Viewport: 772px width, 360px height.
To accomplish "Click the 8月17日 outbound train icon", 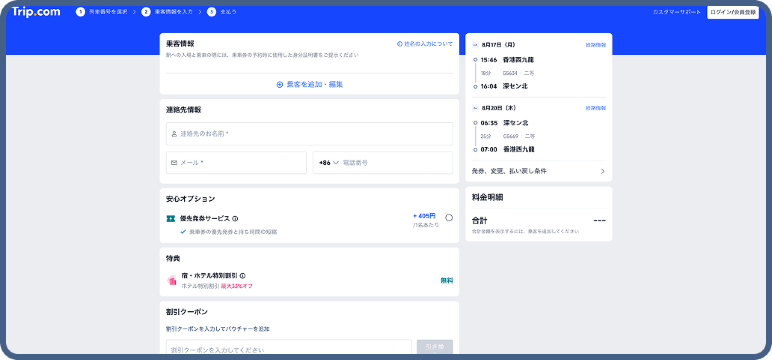I will pos(475,45).
